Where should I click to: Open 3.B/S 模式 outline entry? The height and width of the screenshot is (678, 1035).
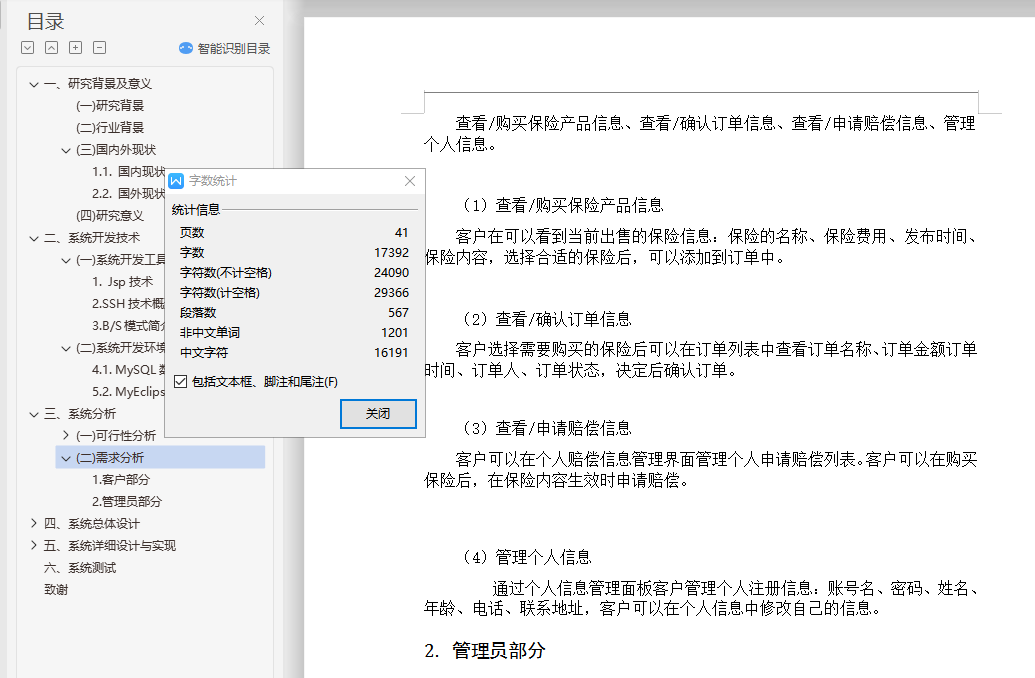click(x=128, y=325)
